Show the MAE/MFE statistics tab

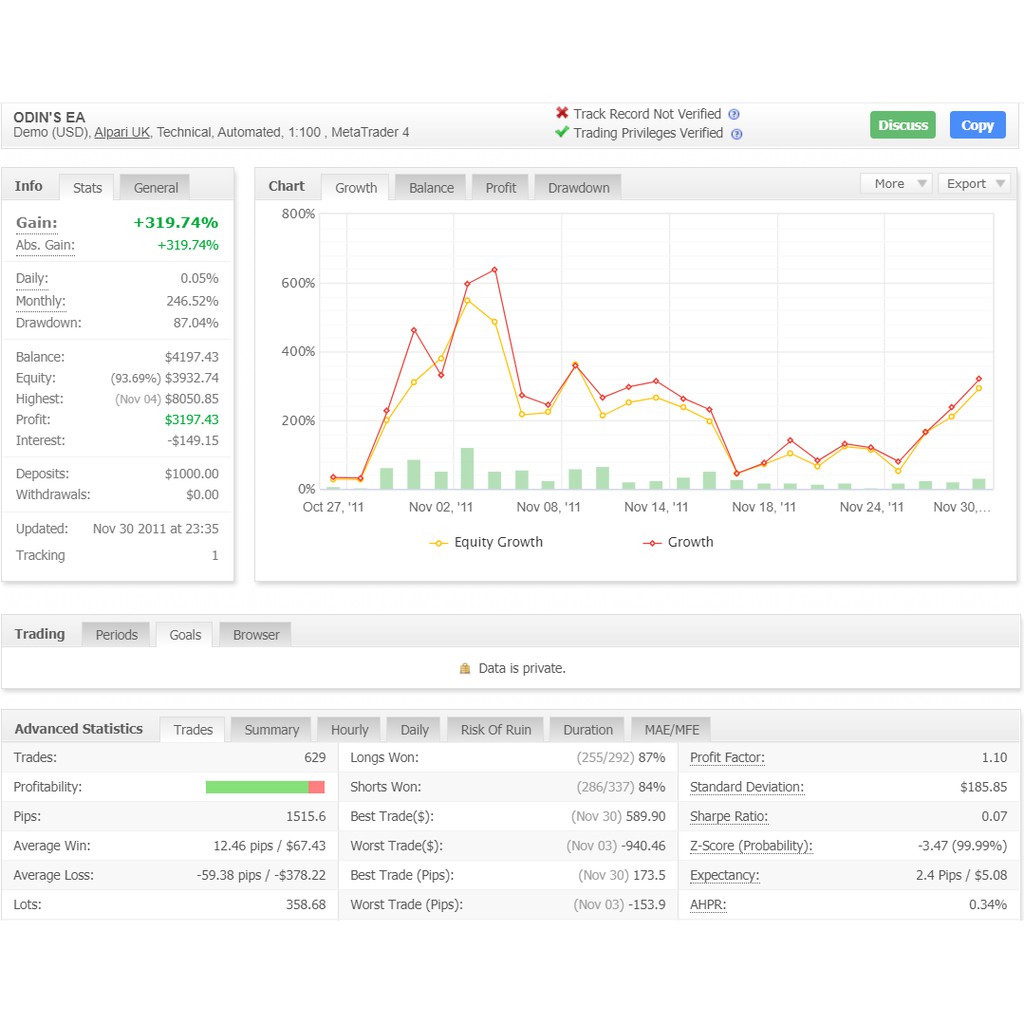[x=672, y=730]
